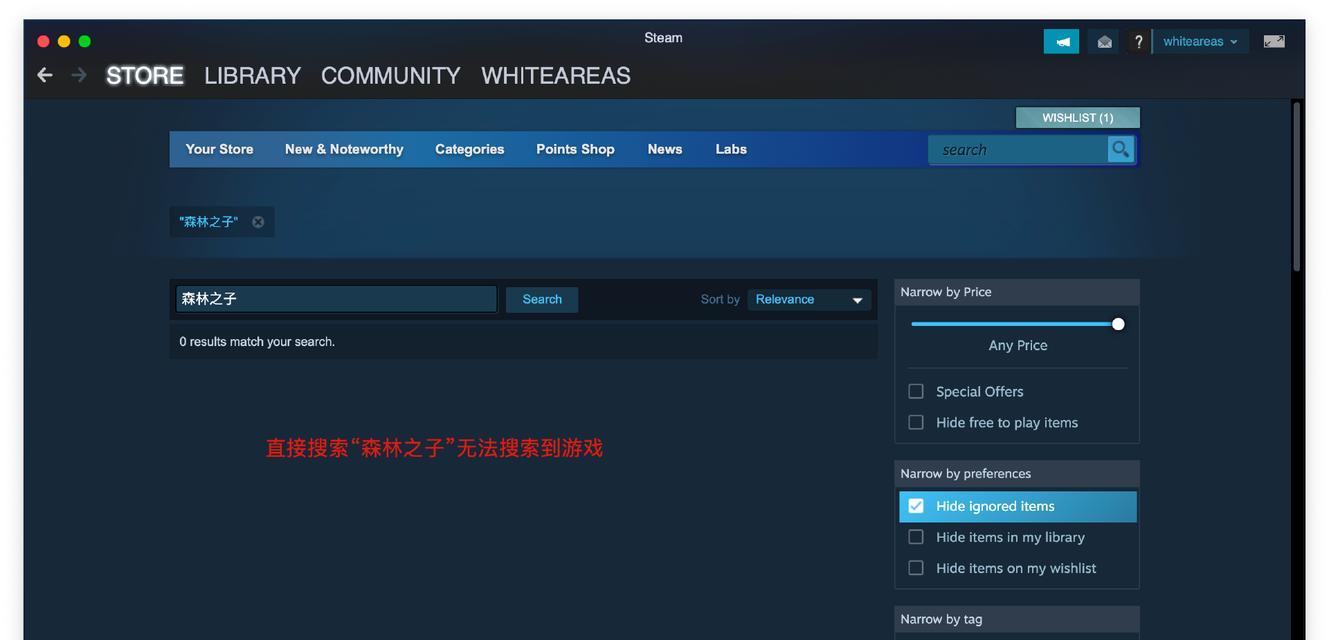1329x640 pixels.
Task: Click the search term field containing 森林之子
Action: (x=336, y=299)
